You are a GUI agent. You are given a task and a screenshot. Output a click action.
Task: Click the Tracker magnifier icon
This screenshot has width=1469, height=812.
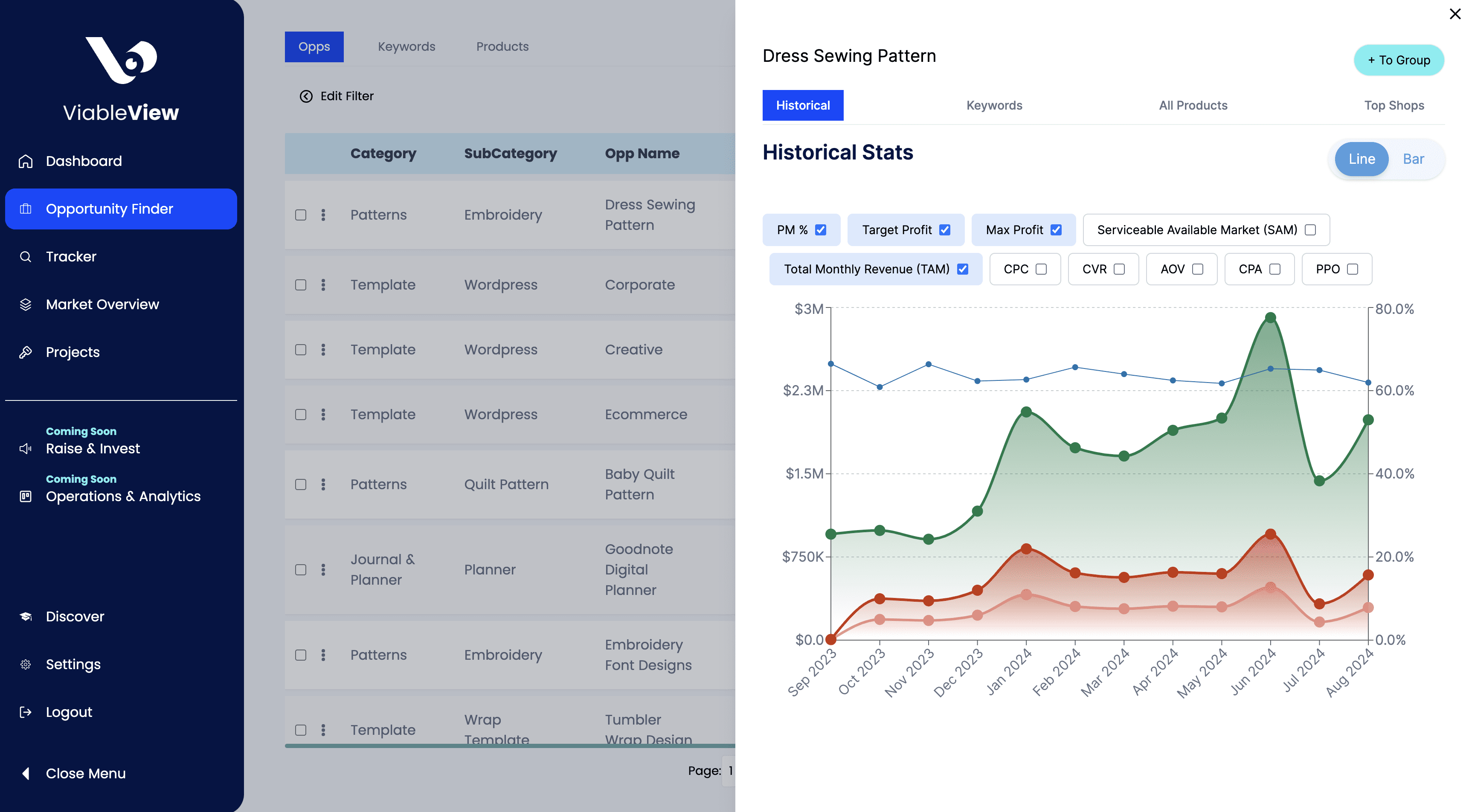26,257
